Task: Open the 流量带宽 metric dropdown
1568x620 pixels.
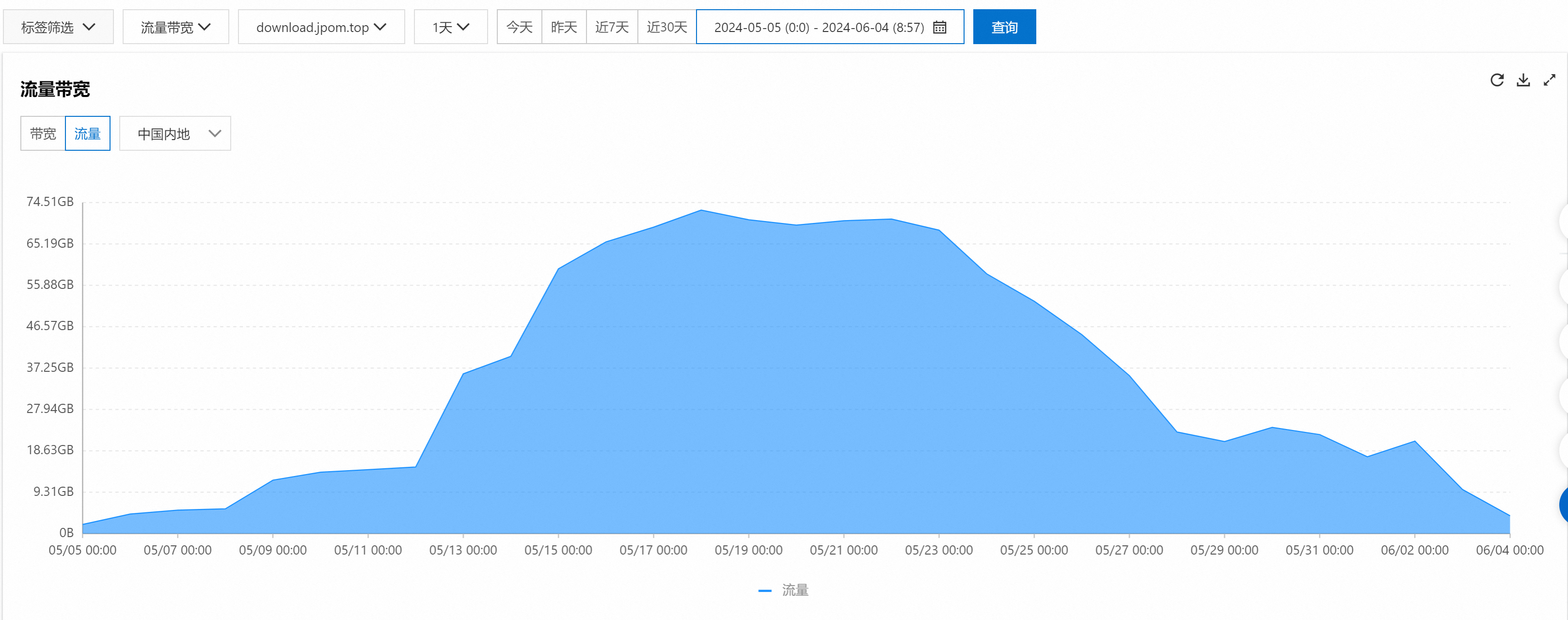Action: click(175, 28)
